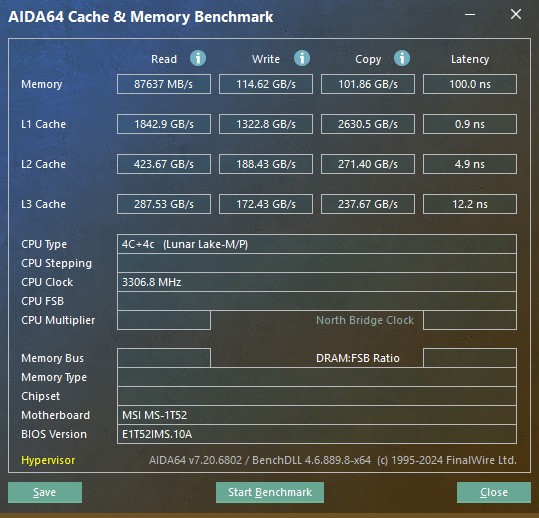
Task: Minimize the AIDA64 benchmark window
Action: (470, 14)
